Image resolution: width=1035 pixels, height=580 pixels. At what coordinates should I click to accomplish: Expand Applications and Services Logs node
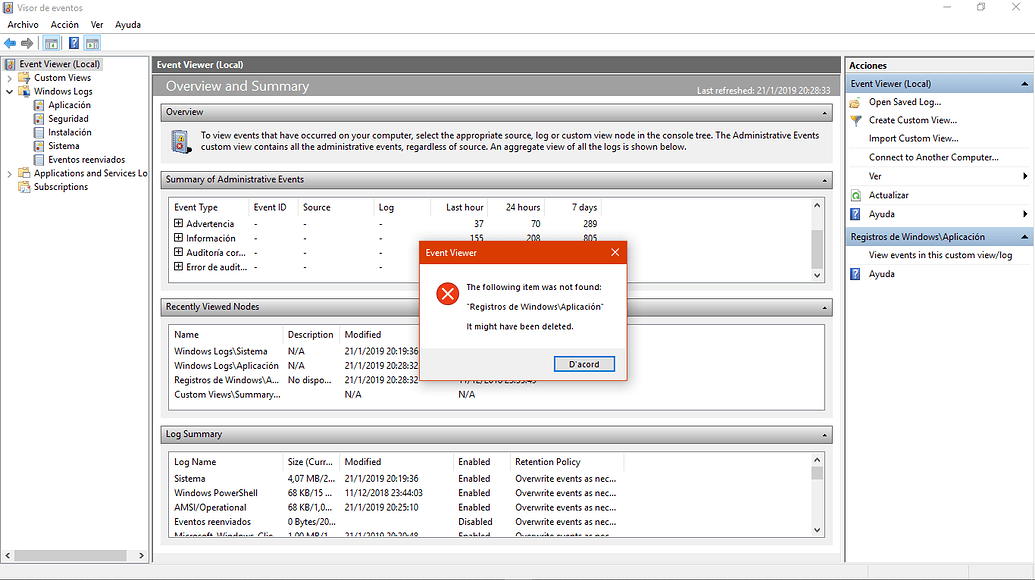(x=9, y=174)
